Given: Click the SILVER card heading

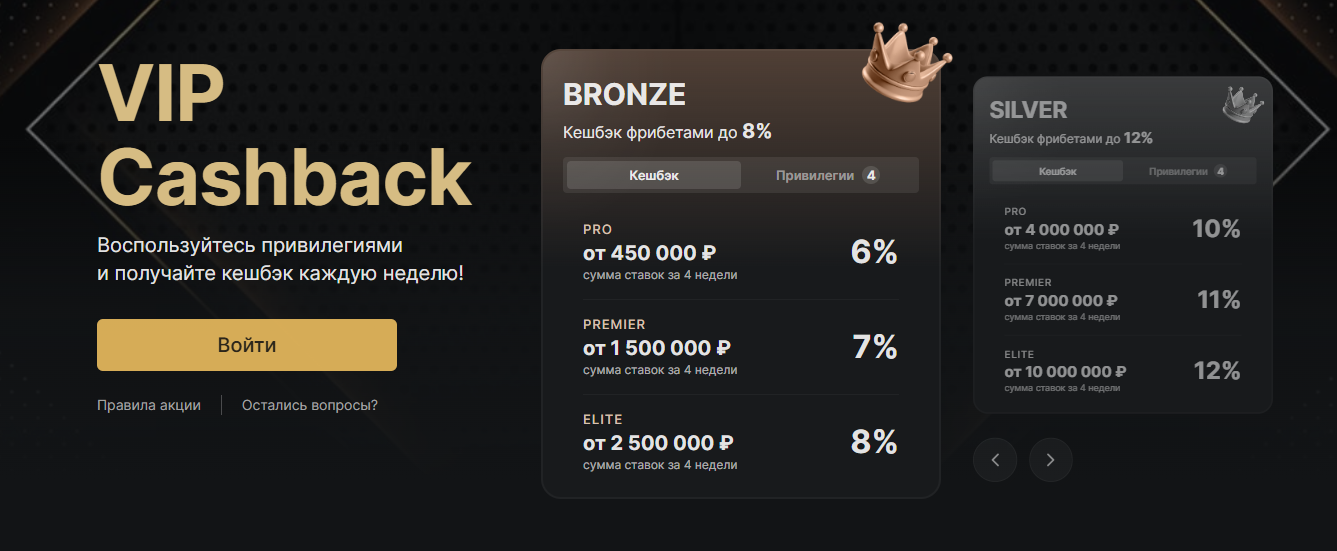Looking at the screenshot, I should click(1028, 110).
